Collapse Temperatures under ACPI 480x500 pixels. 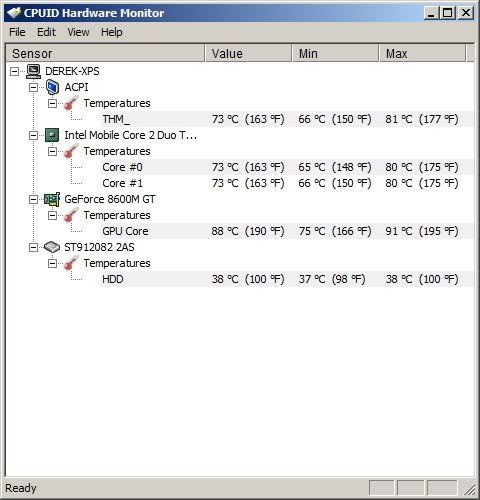pyautogui.click(x=52, y=103)
